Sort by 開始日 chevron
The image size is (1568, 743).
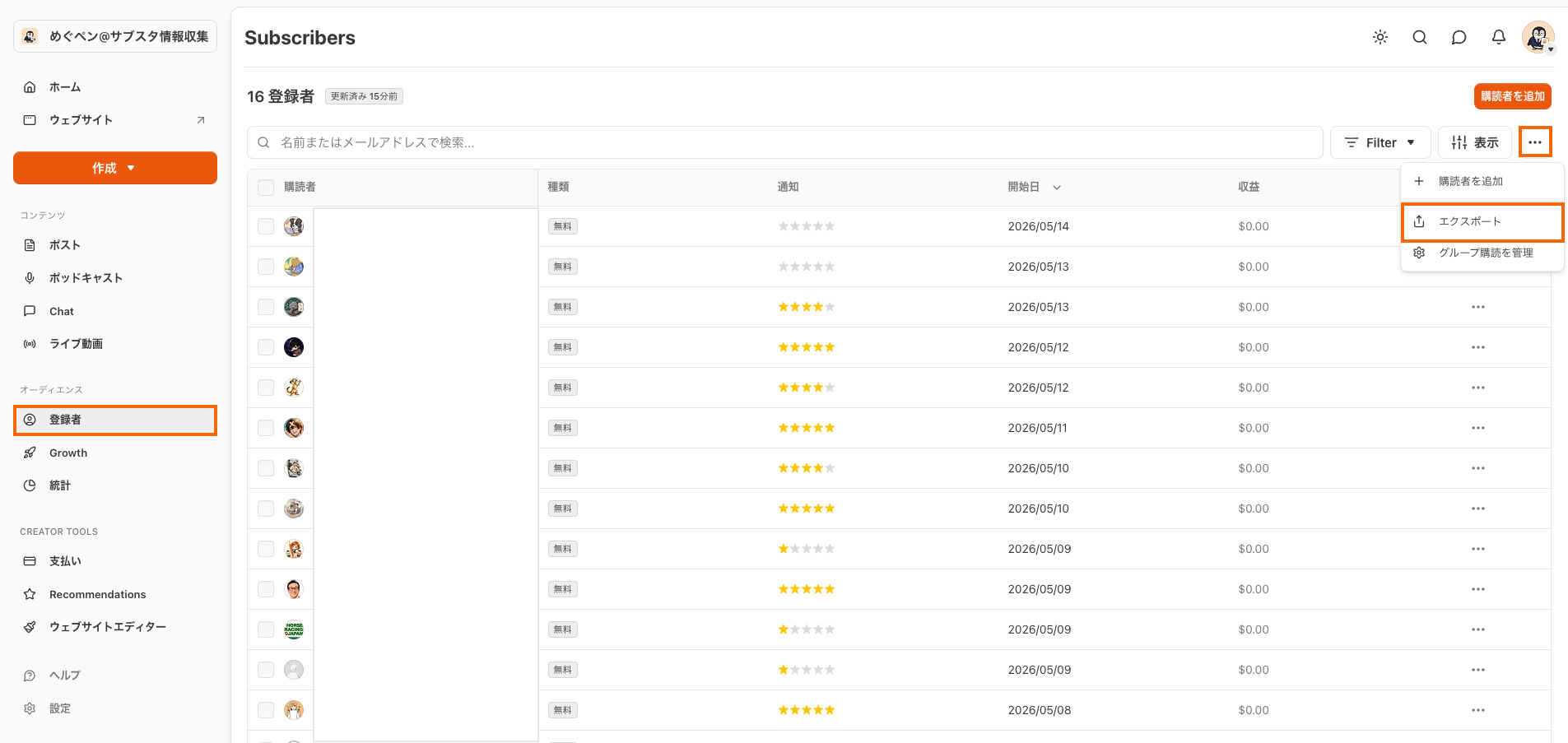[x=1057, y=188]
